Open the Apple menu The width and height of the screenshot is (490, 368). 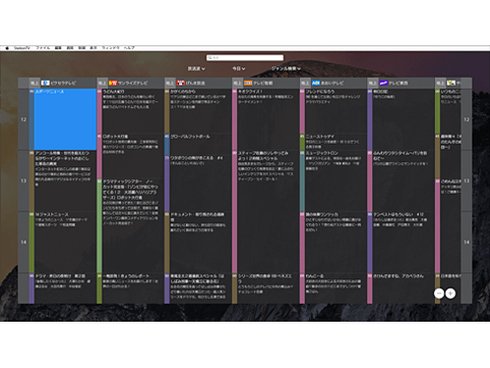click(x=7, y=48)
